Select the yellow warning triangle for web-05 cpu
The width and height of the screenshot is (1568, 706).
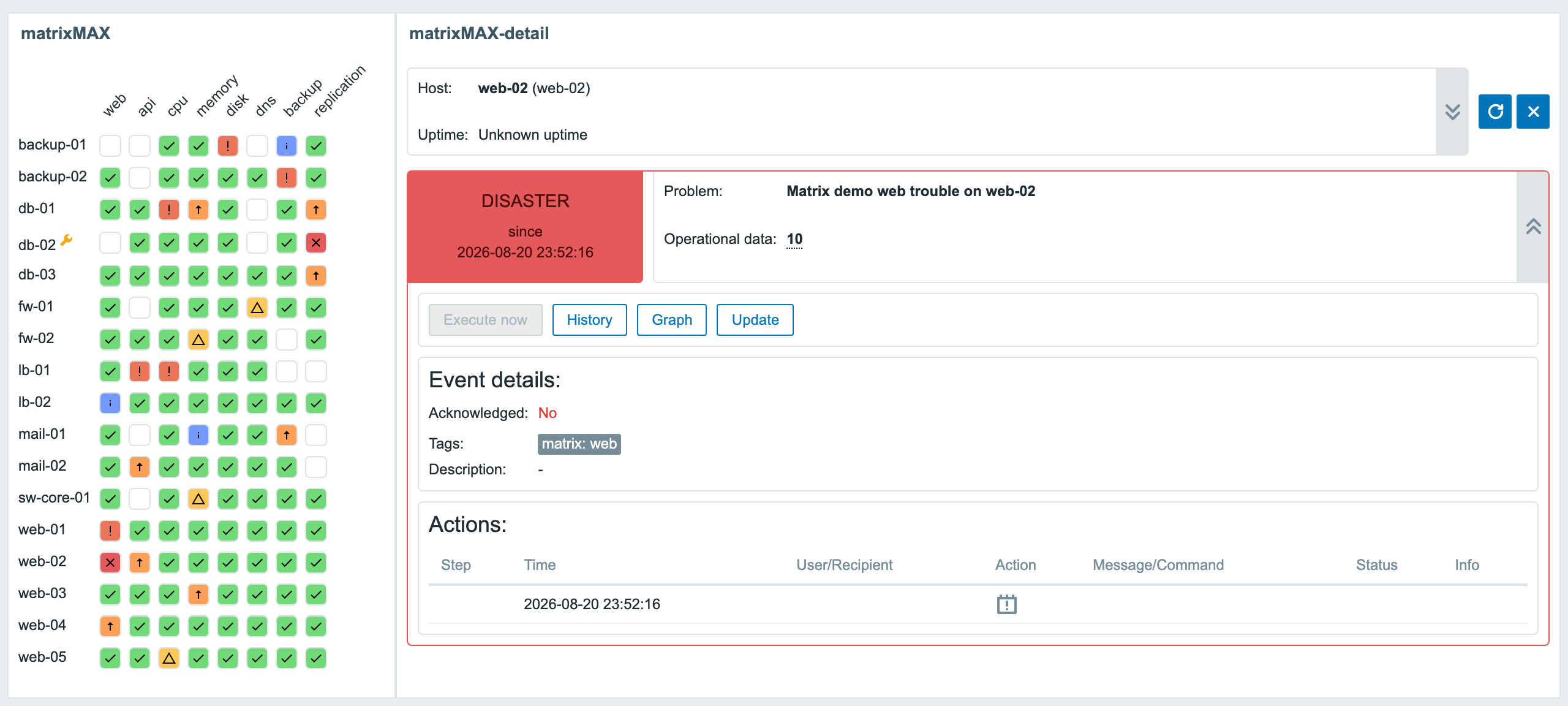pos(169,658)
